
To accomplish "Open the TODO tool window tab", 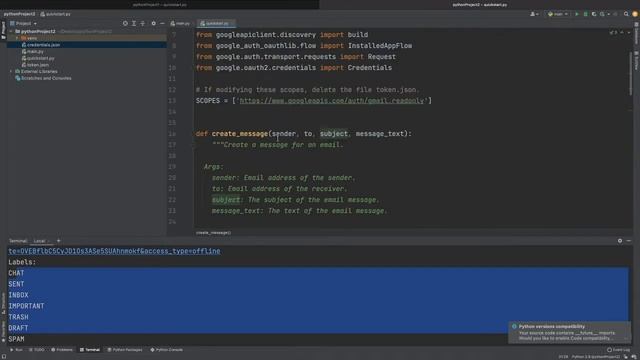I will (x=36, y=350).
